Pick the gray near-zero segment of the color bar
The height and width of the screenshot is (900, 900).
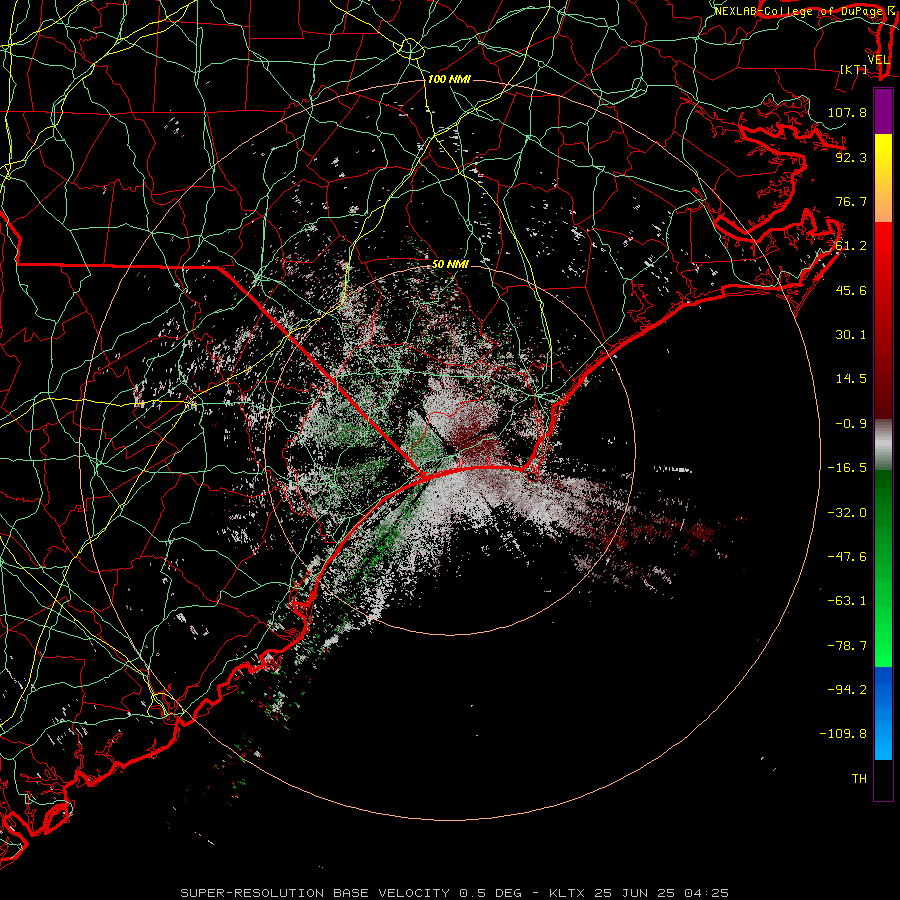coord(883,444)
